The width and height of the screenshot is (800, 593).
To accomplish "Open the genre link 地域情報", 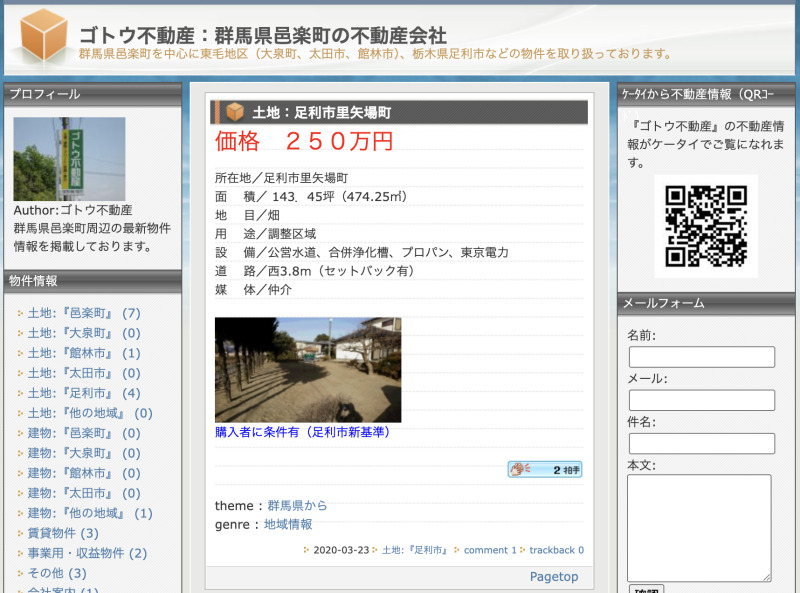I will pyautogui.click(x=288, y=525).
